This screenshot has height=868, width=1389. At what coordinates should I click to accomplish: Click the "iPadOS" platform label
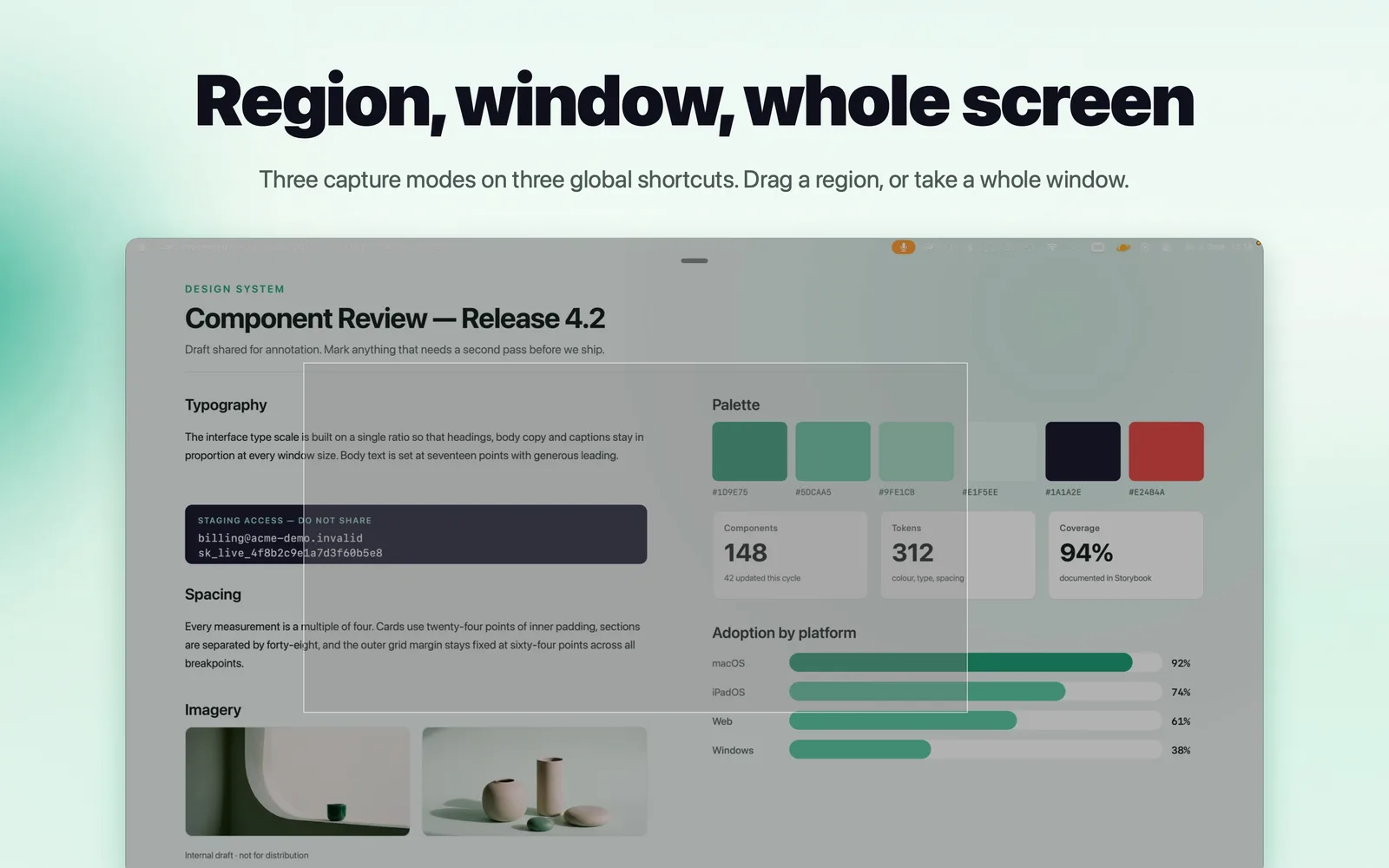coord(728,693)
